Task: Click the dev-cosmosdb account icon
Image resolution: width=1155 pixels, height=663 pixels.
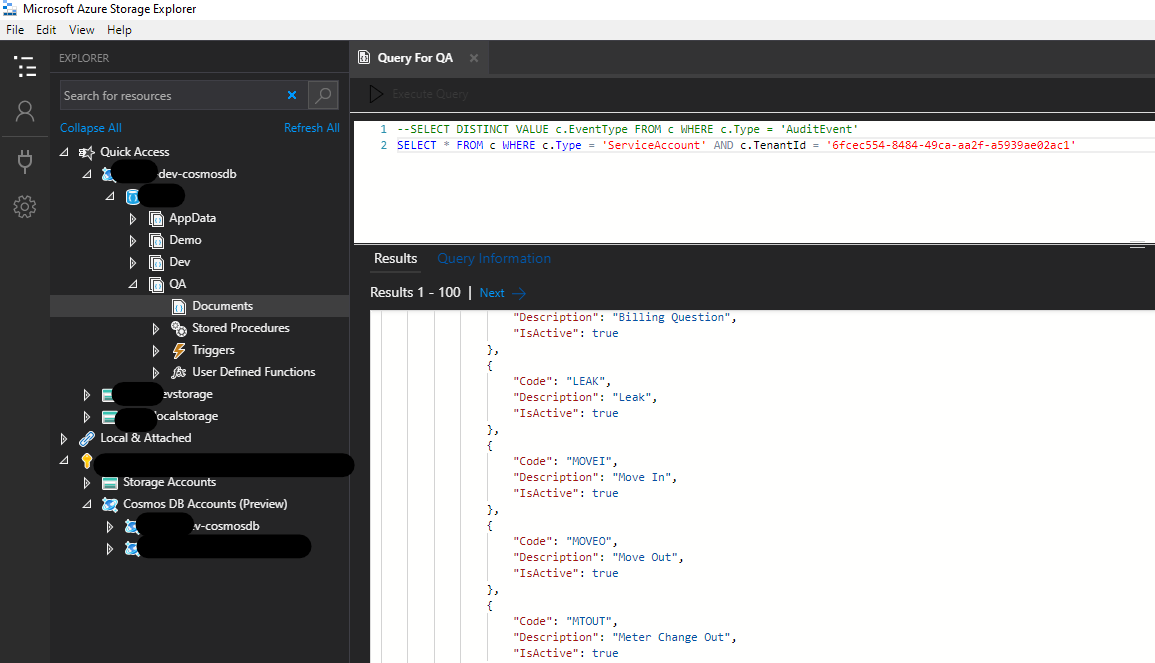Action: 108,174
